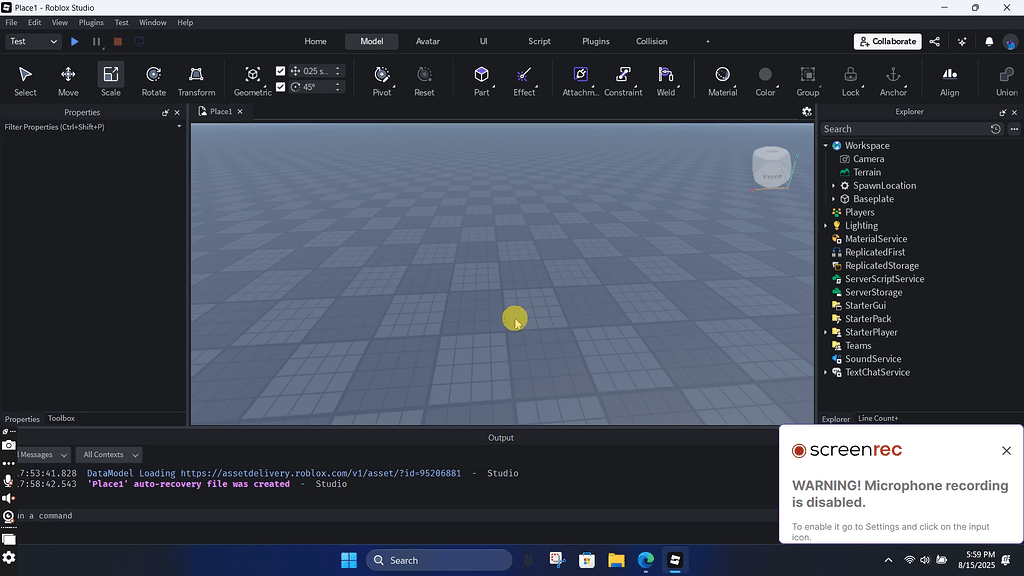Switch to the Transform tool
Image resolution: width=1024 pixels, height=576 pixels.
[x=196, y=80]
